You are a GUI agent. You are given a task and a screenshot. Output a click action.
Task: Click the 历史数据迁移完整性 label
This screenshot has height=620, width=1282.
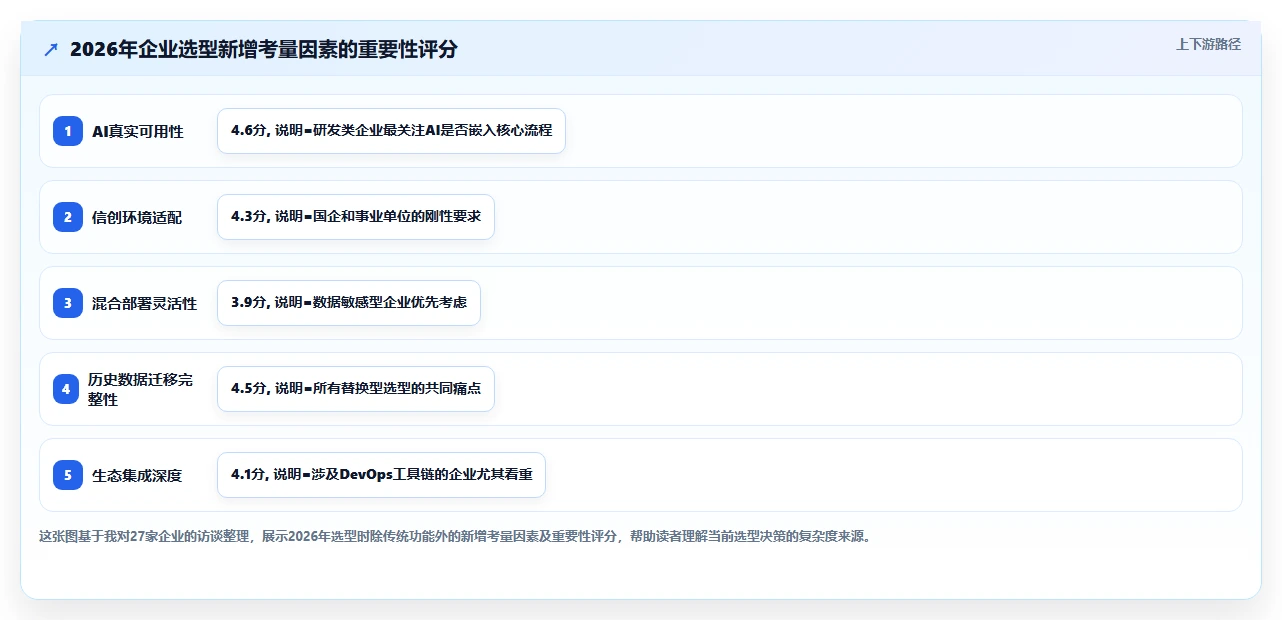click(x=141, y=389)
